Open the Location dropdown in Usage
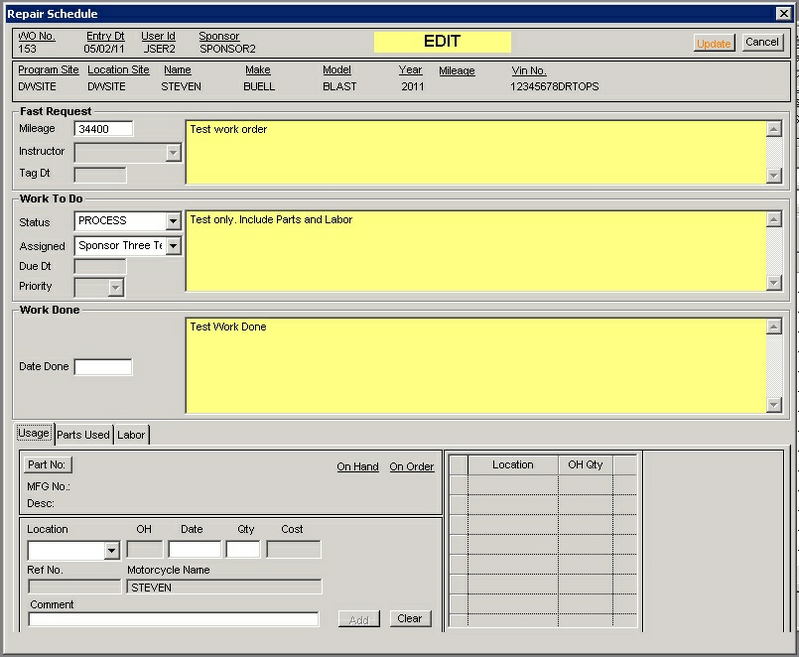This screenshot has width=799, height=657. pos(111,551)
